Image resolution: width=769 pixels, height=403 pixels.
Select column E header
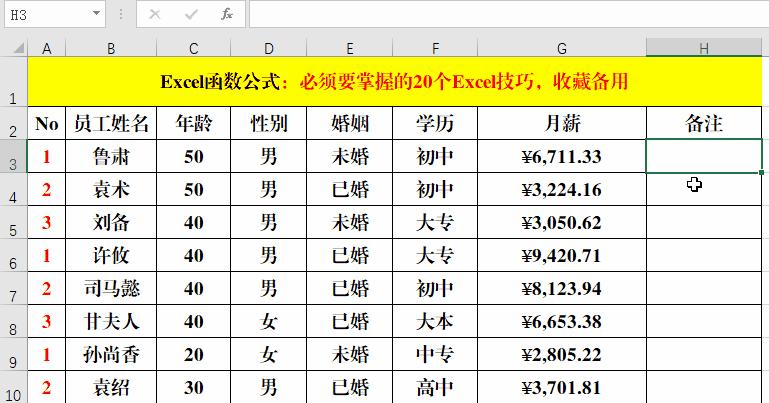(x=349, y=49)
